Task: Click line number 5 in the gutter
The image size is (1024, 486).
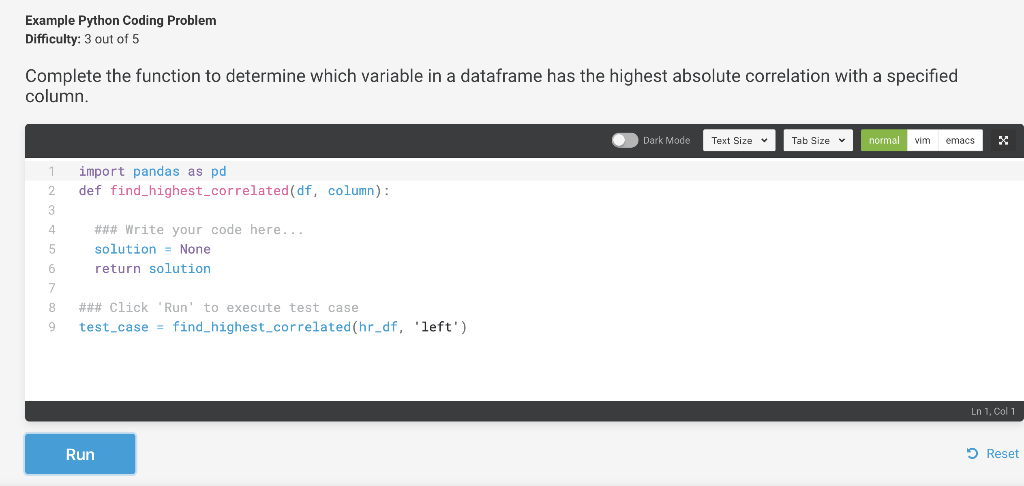Action: click(52, 249)
